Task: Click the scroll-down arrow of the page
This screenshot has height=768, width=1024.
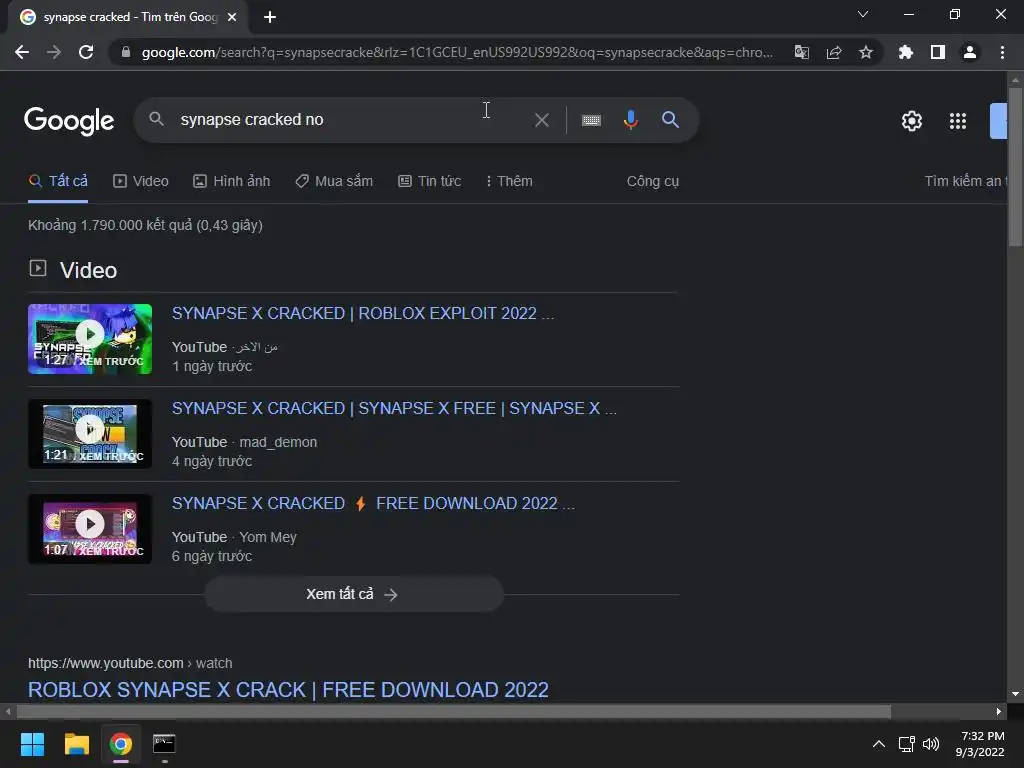Action: click(x=1015, y=694)
